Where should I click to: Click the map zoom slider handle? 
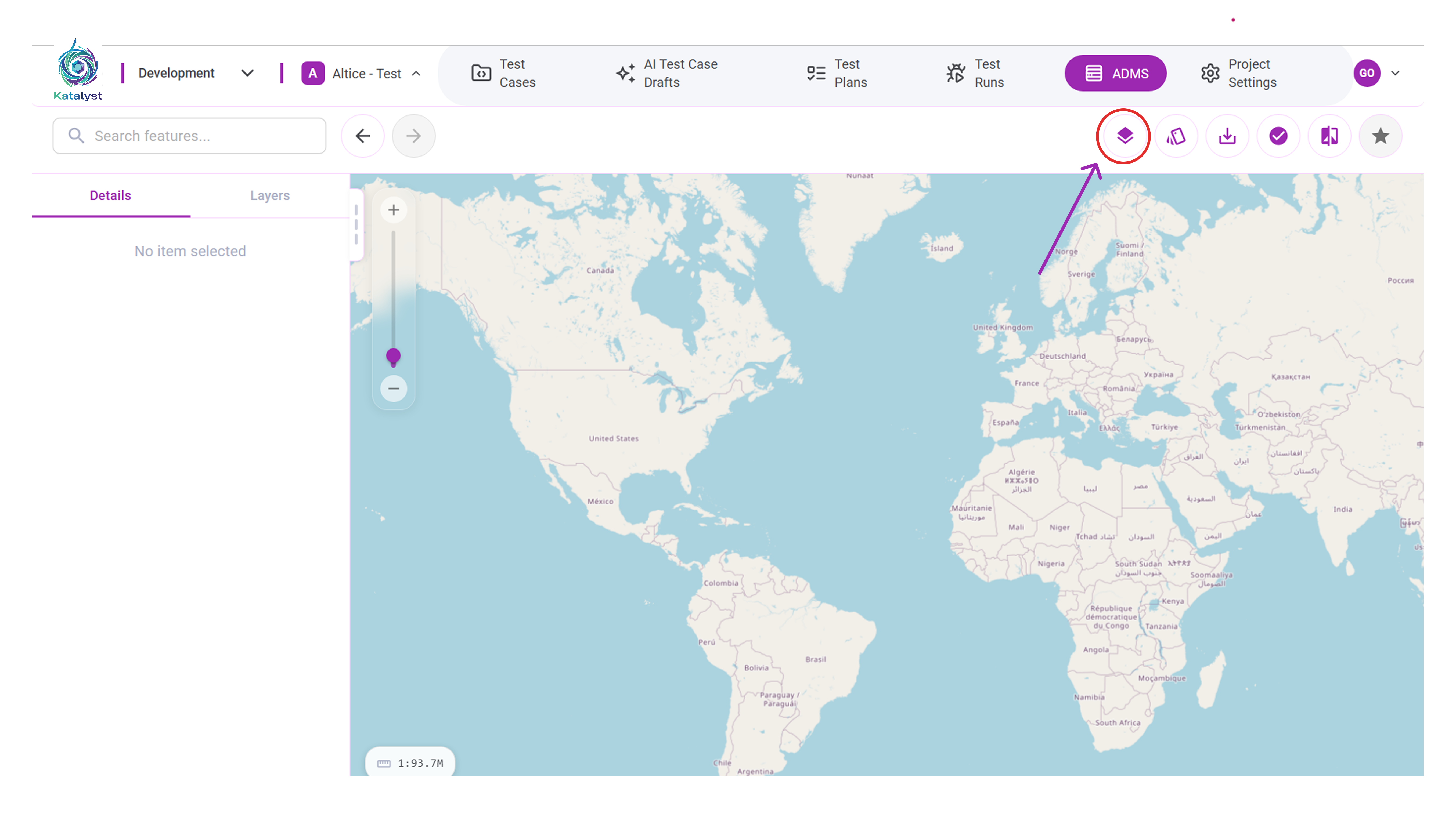393,356
